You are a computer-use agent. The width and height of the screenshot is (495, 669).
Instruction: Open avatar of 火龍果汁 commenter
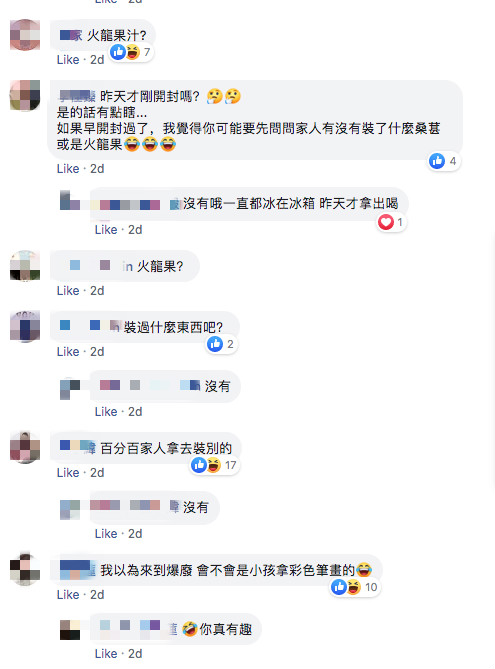tap(25, 35)
